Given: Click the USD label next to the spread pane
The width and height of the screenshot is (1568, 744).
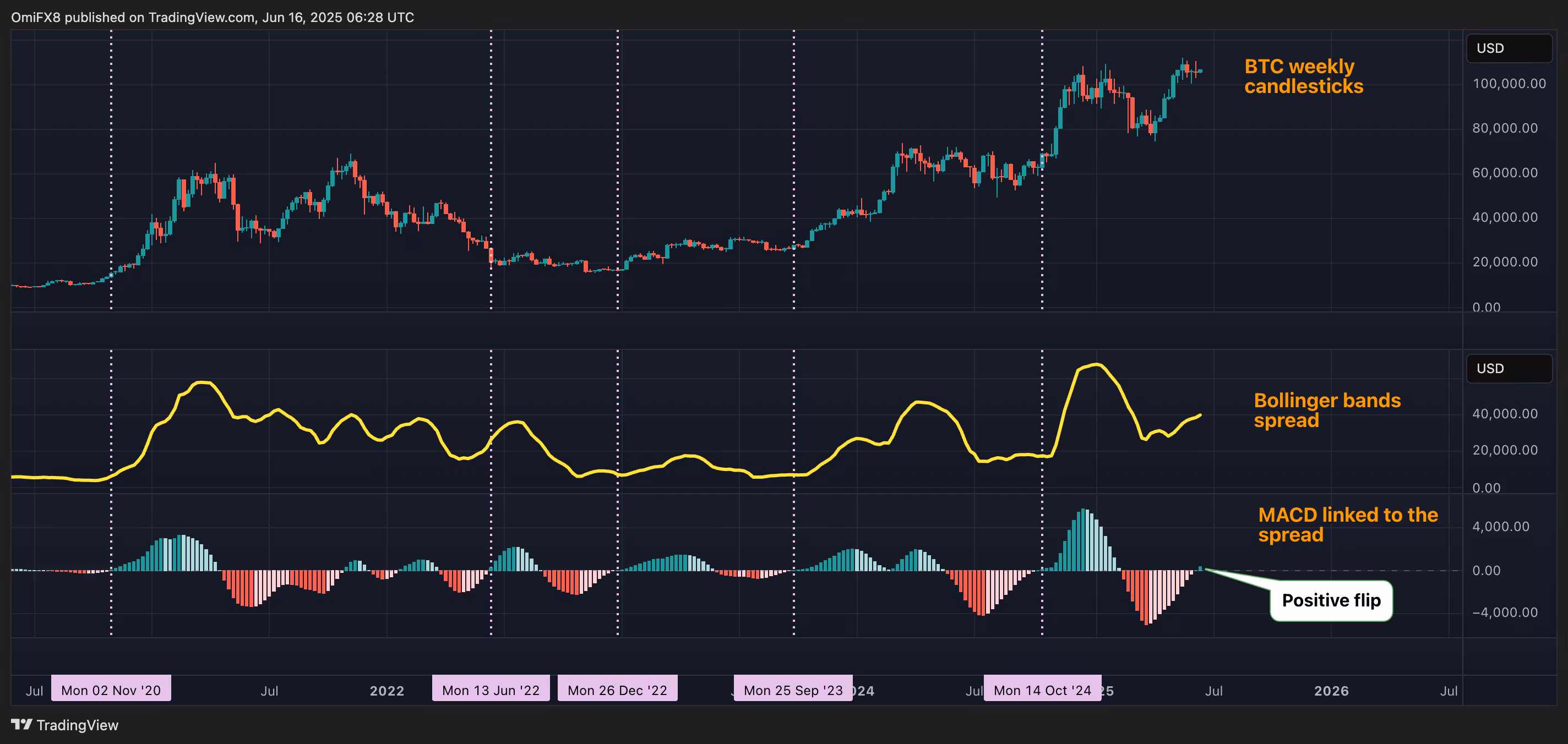Looking at the screenshot, I should 1509,368.
